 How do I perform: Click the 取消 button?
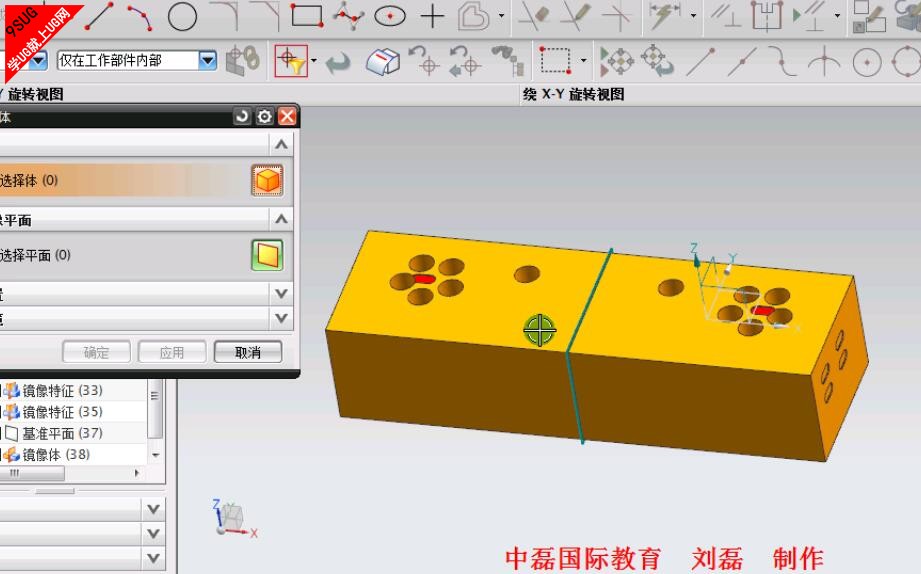point(248,353)
